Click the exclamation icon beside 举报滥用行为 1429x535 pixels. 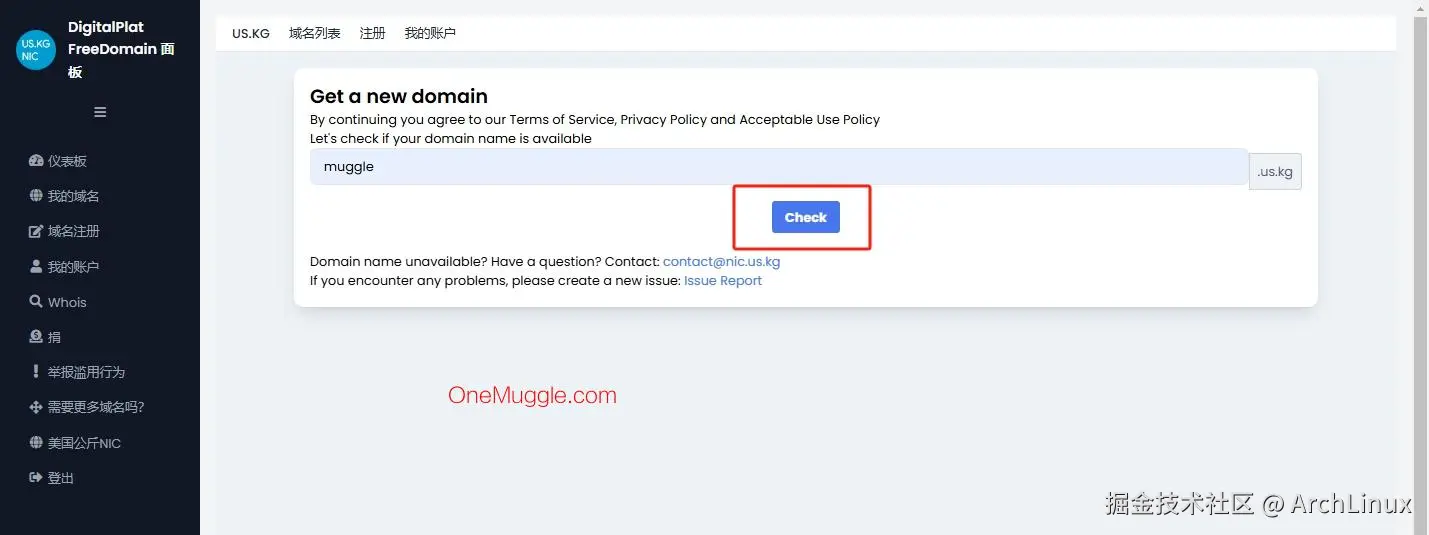[x=37, y=372]
